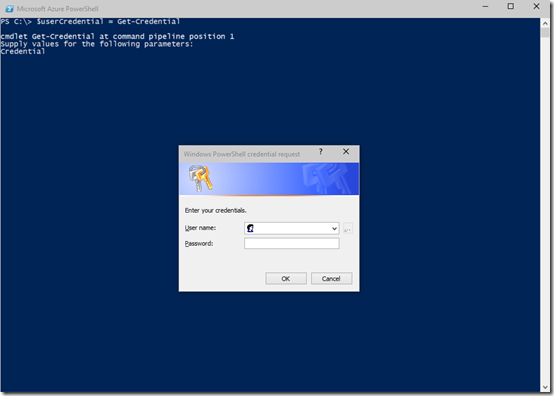The width and height of the screenshot is (554, 396).
Task: Click the user icon in the User name field
Action: coord(251,228)
